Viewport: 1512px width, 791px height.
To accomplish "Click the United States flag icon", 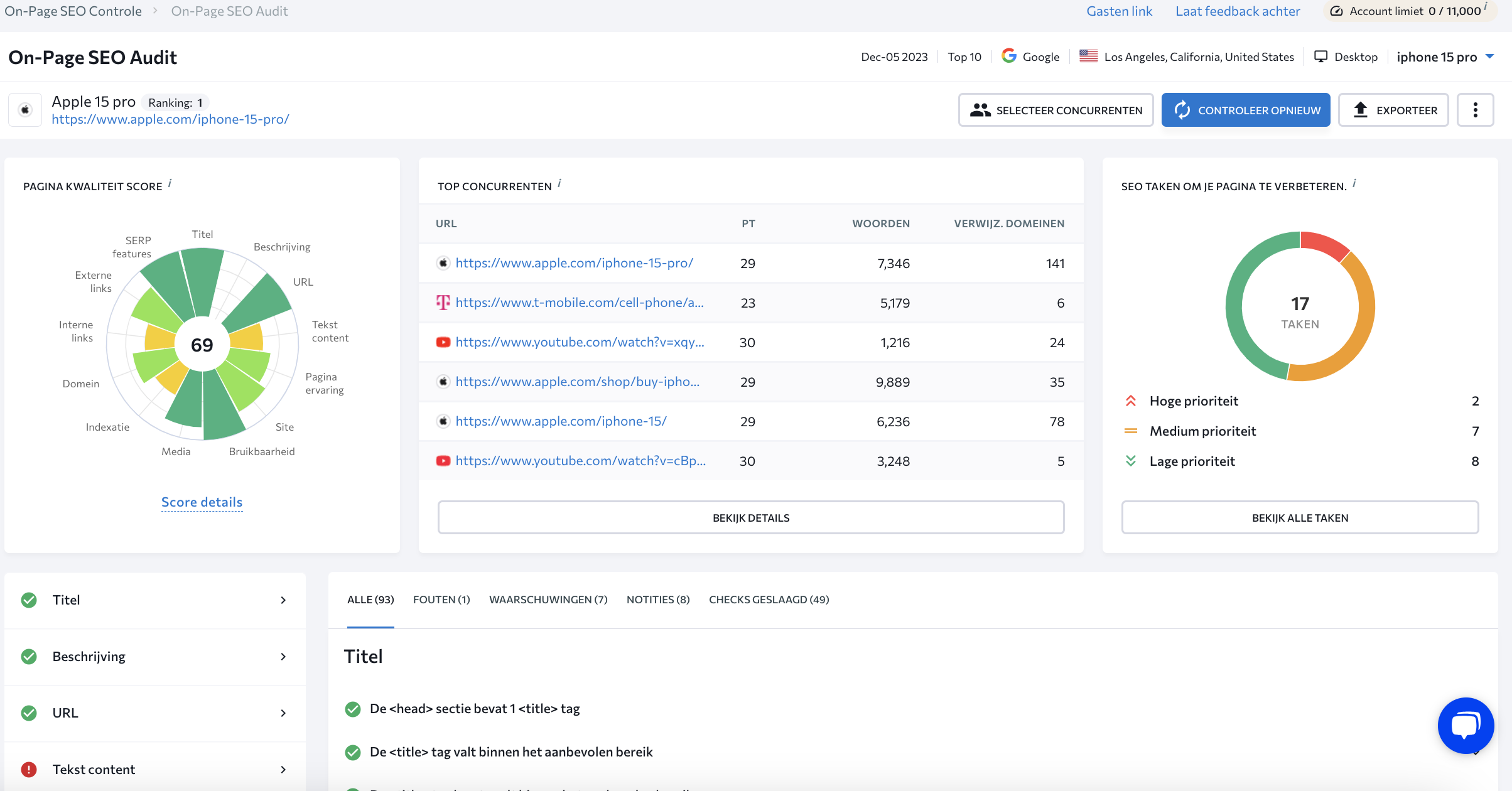I will coord(1088,56).
